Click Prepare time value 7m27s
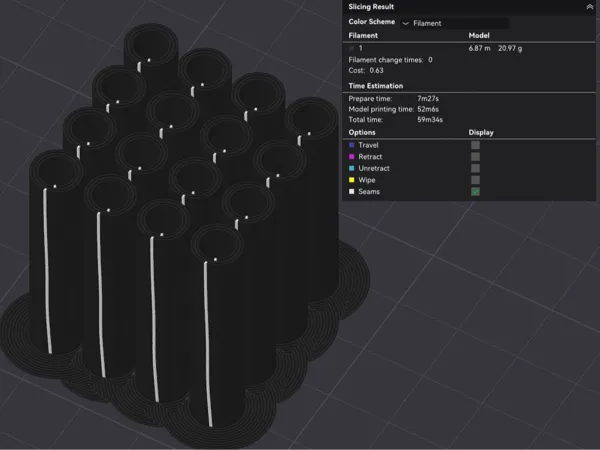 (428, 99)
